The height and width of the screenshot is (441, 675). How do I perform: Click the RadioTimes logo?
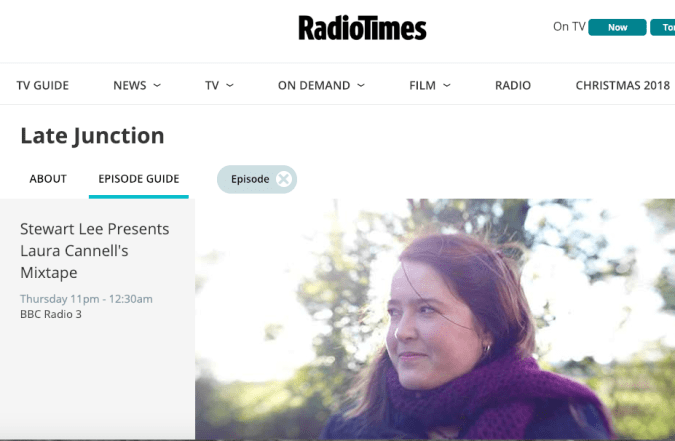[362, 28]
